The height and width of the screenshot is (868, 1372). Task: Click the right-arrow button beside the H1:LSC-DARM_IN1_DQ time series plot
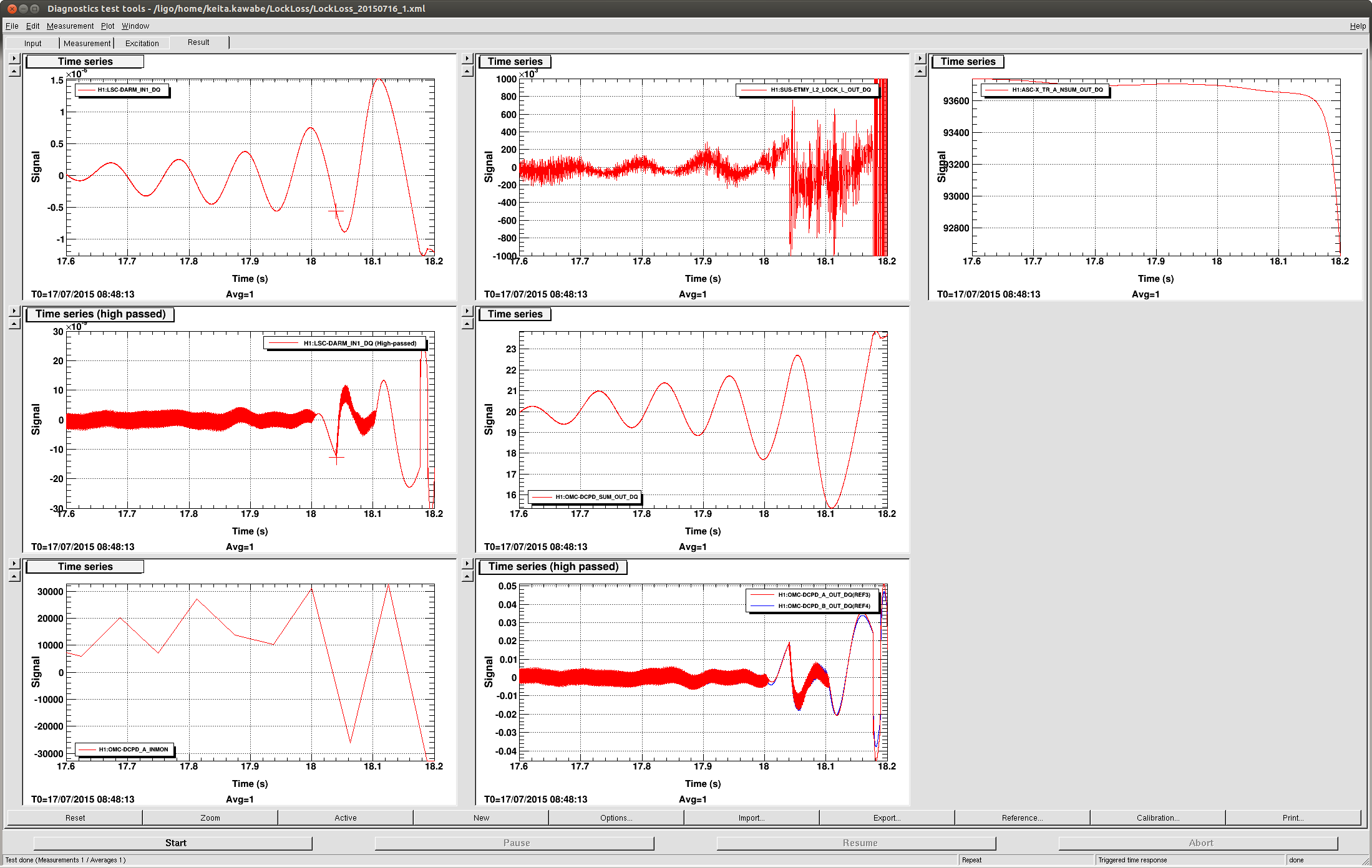click(14, 59)
